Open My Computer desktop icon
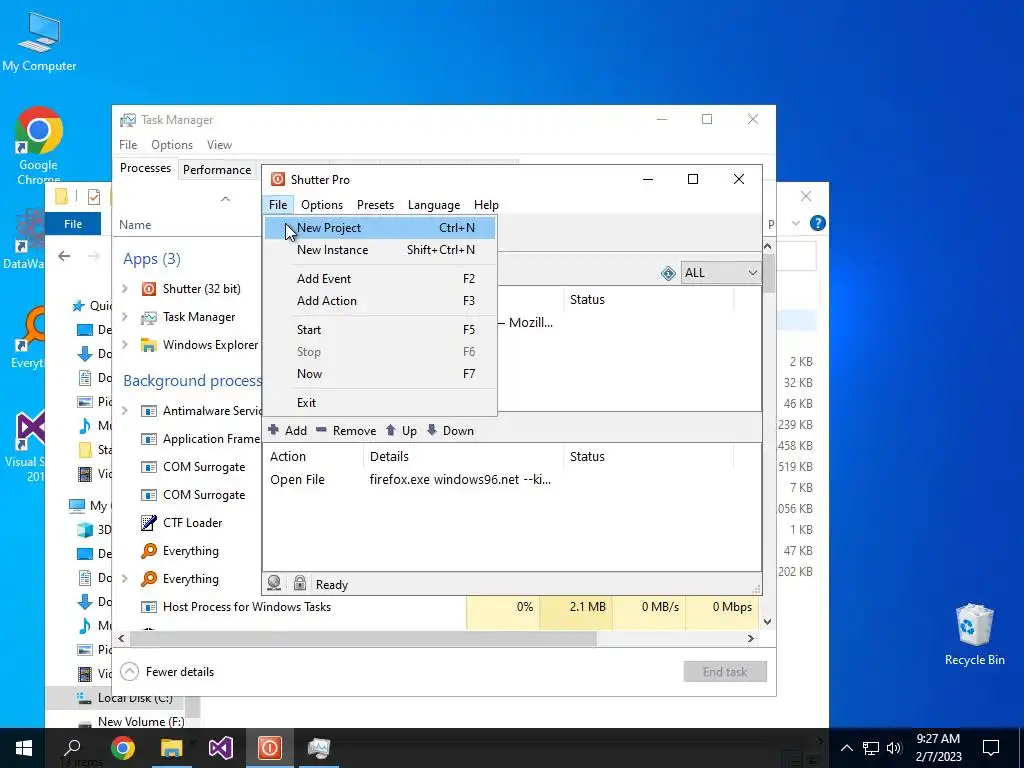 pyautogui.click(x=39, y=40)
